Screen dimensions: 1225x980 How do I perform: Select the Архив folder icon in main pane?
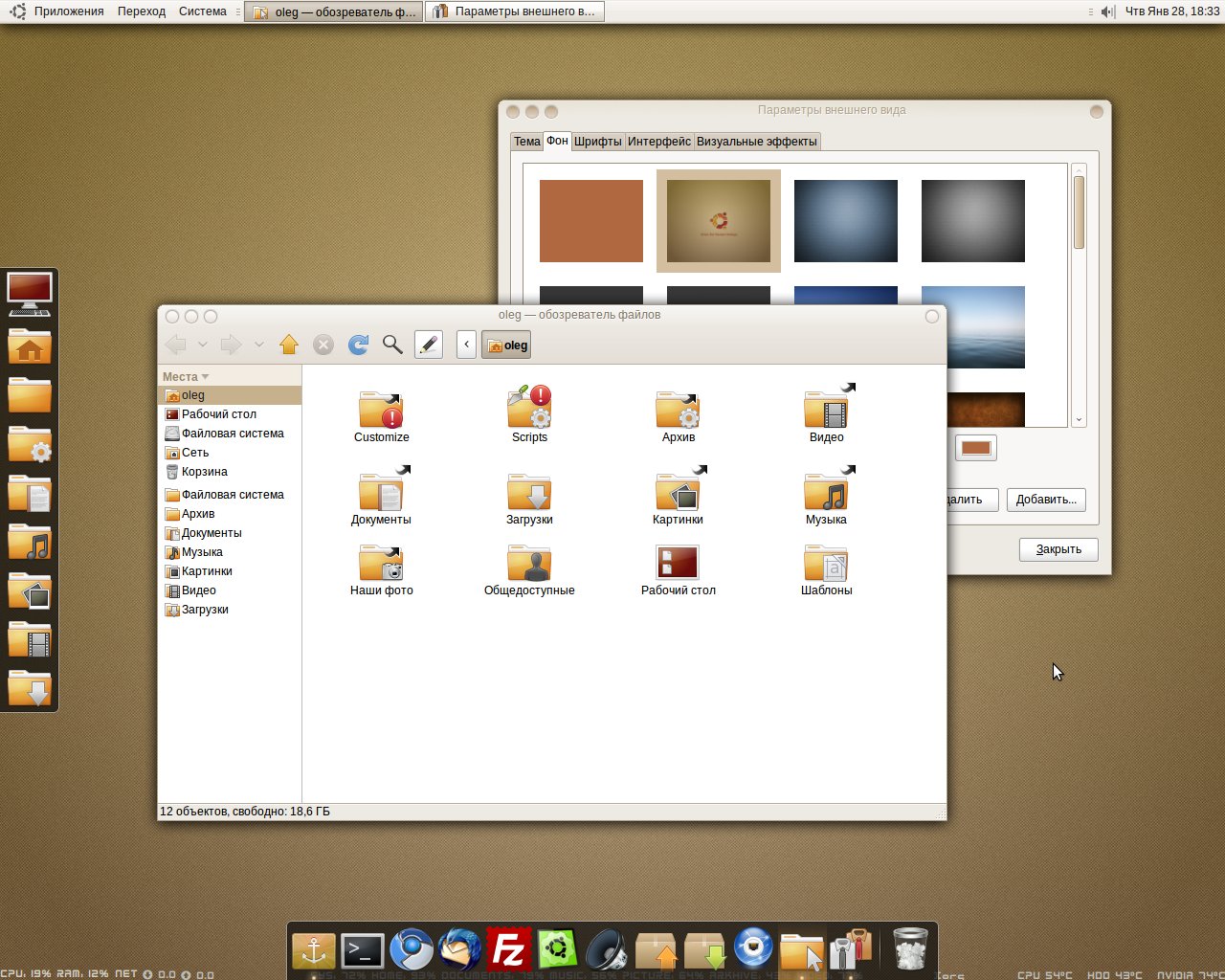[678, 409]
